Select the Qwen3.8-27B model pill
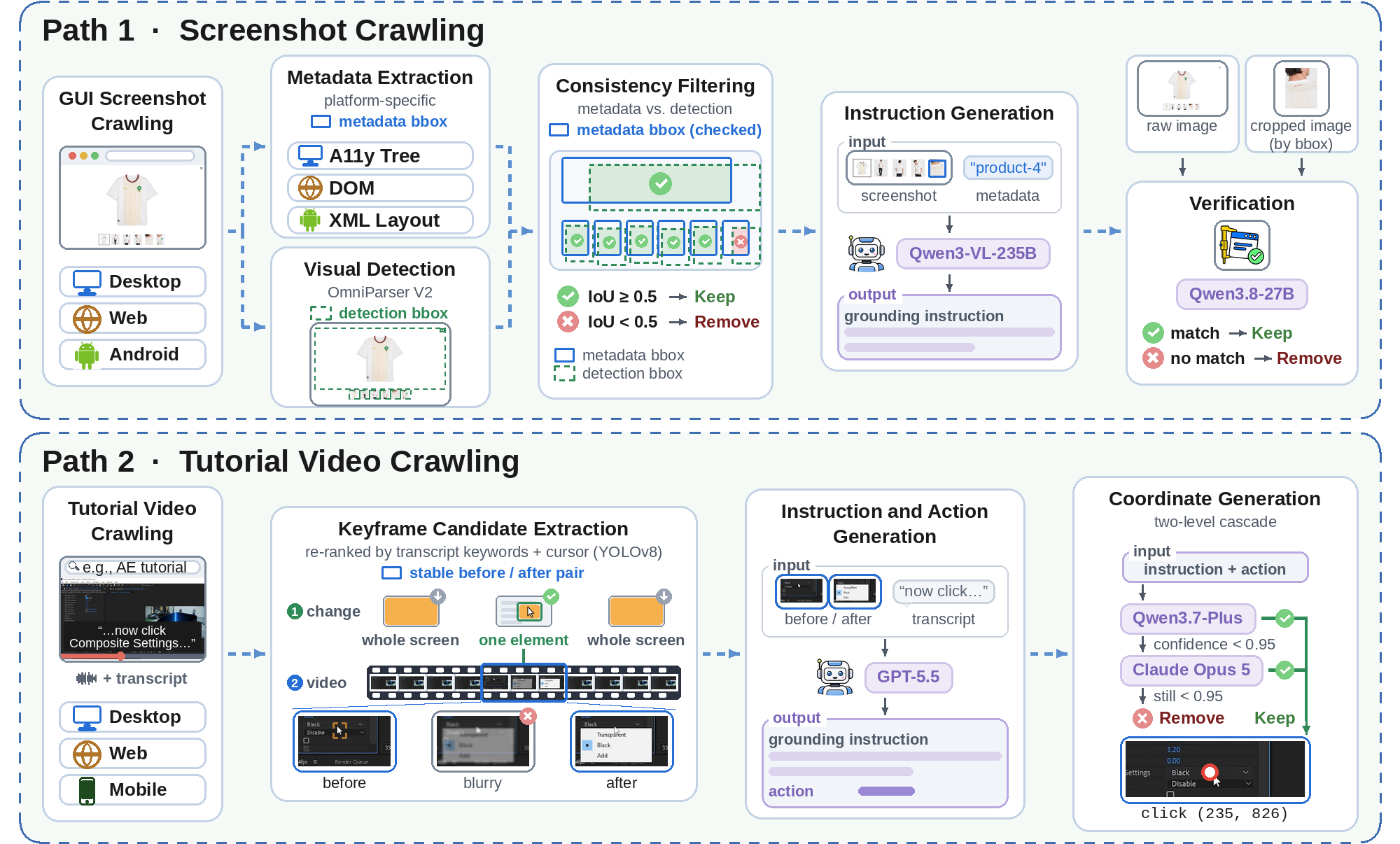The height and width of the screenshot is (844, 1400). pyautogui.click(x=1242, y=294)
